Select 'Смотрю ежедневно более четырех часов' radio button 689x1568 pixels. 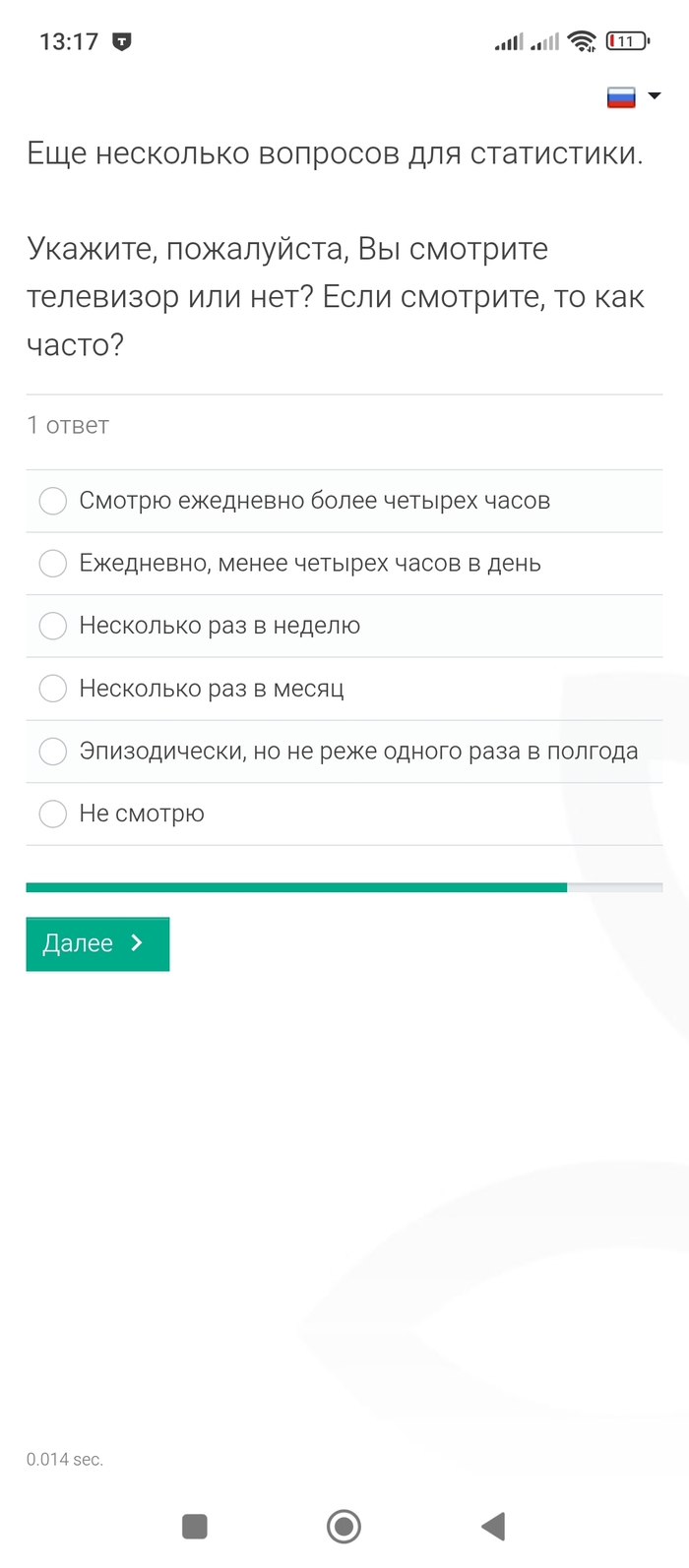pyautogui.click(x=53, y=501)
